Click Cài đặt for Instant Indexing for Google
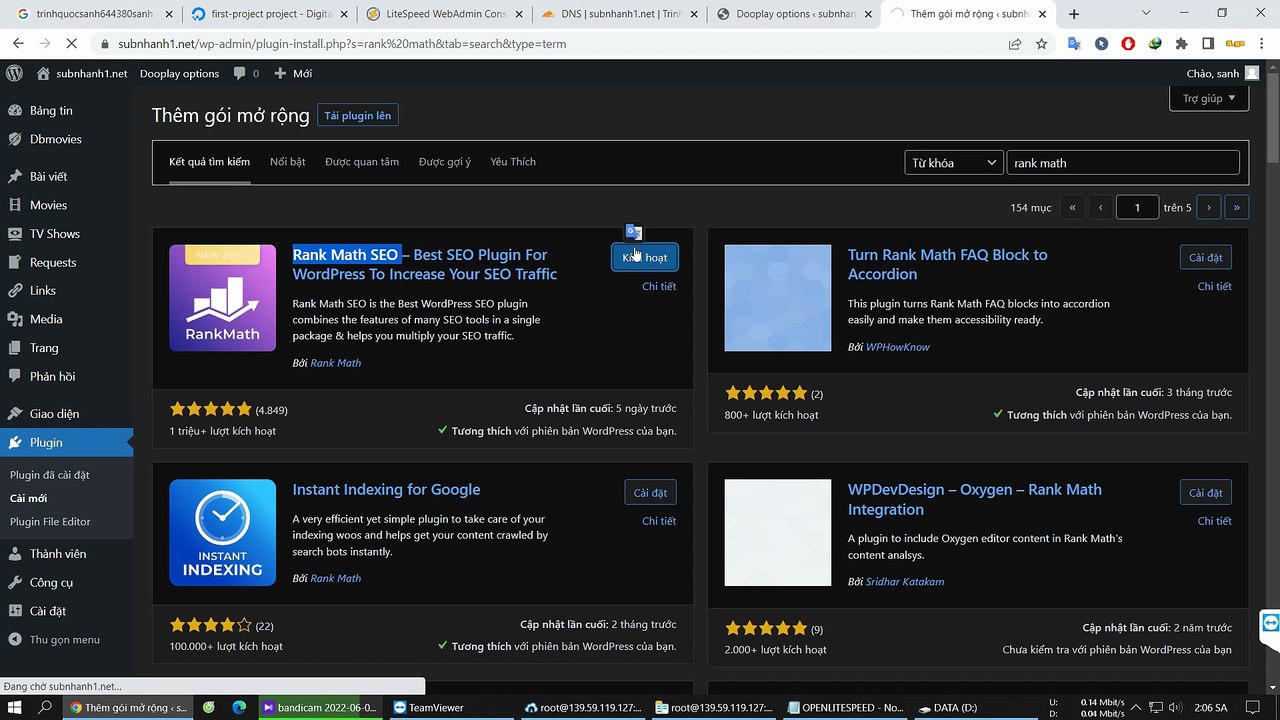 [x=650, y=492]
